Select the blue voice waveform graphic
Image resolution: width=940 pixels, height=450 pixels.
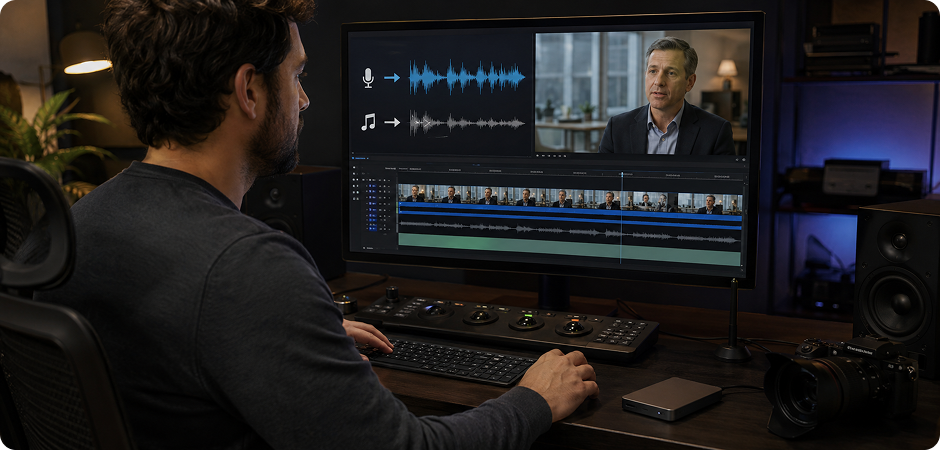(x=467, y=77)
